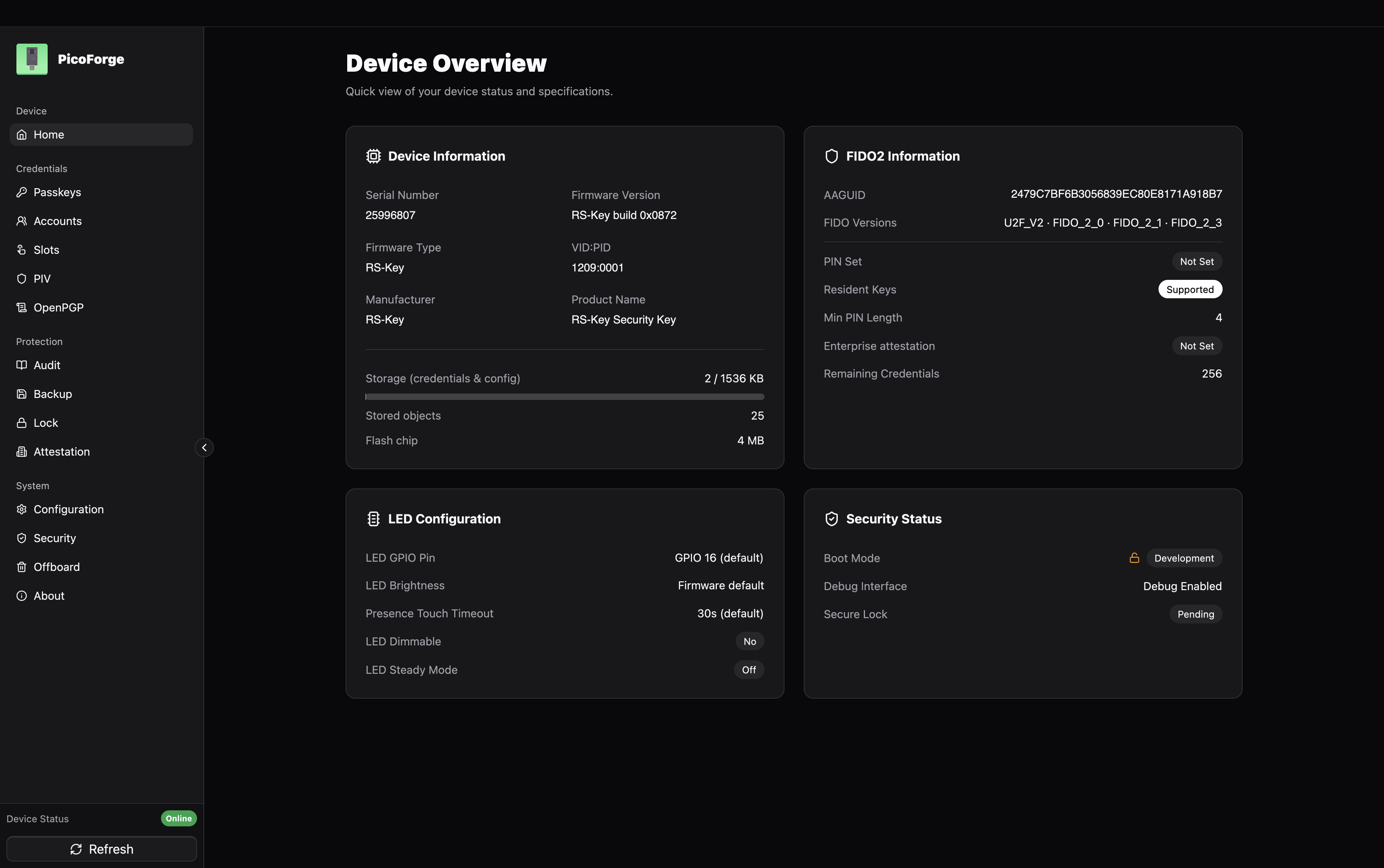Open the Home page
Viewport: 1384px width, 868px height.
tap(101, 135)
